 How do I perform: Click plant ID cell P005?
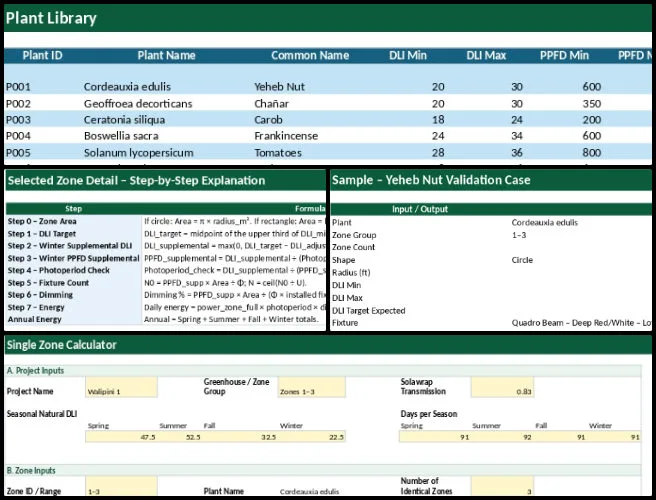pyautogui.click(x=18, y=153)
